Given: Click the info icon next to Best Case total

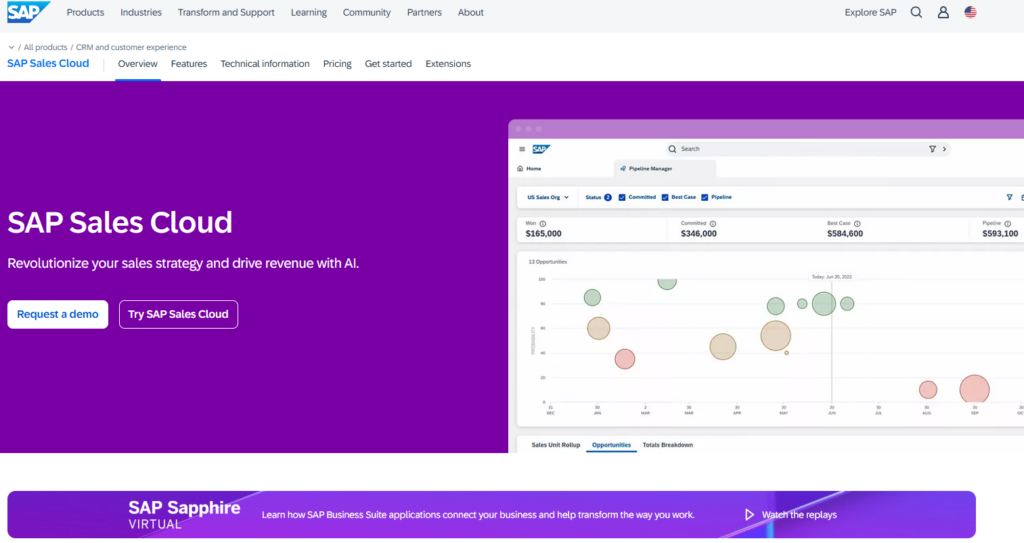Looking at the screenshot, I should coord(857,223).
